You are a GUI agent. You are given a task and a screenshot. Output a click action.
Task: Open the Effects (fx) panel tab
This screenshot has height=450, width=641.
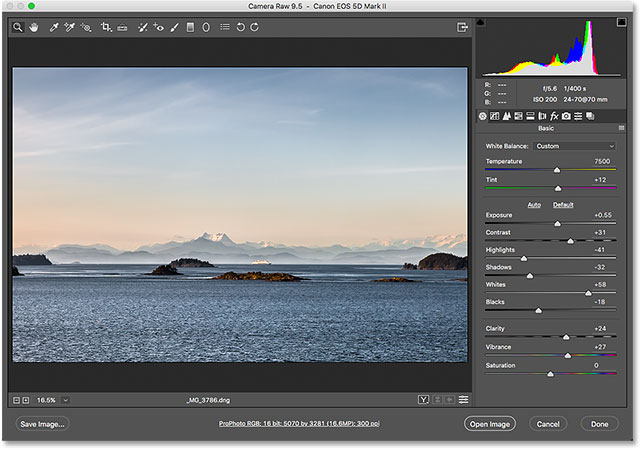click(x=554, y=116)
